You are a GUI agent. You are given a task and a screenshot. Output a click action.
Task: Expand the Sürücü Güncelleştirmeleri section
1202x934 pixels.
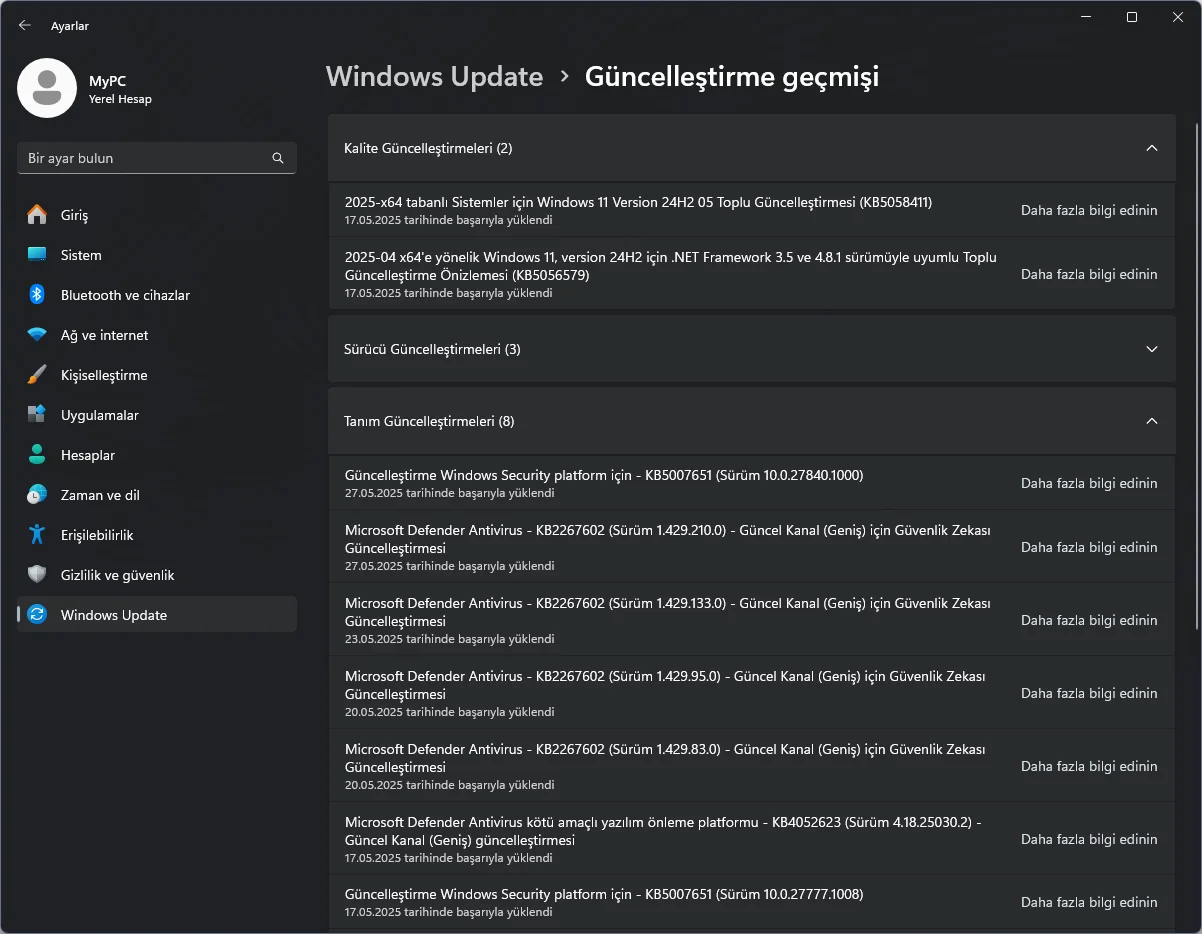tap(1151, 349)
